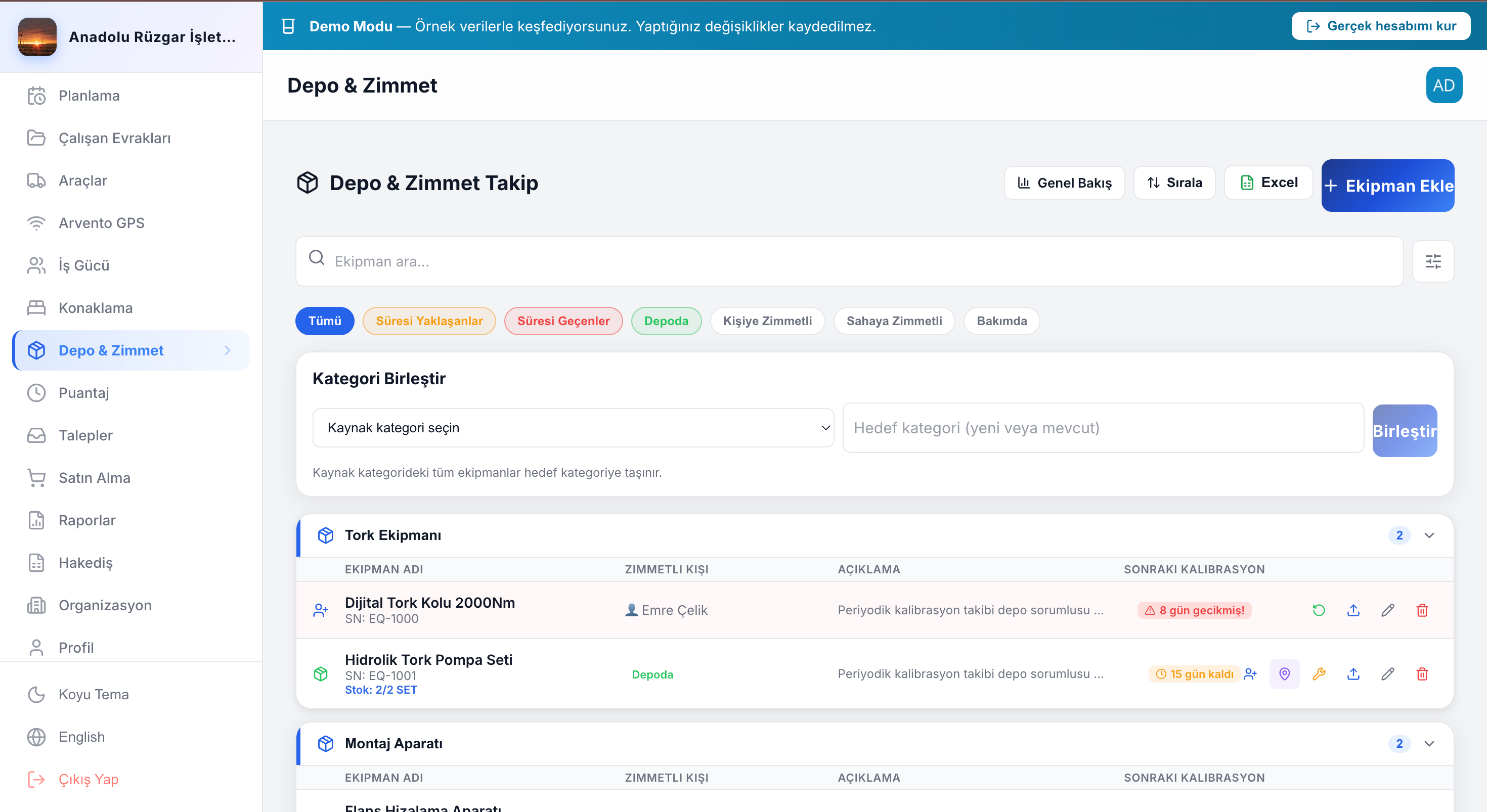Delete the Dijital Tork Kolu 2000Nm equipment

1422,610
